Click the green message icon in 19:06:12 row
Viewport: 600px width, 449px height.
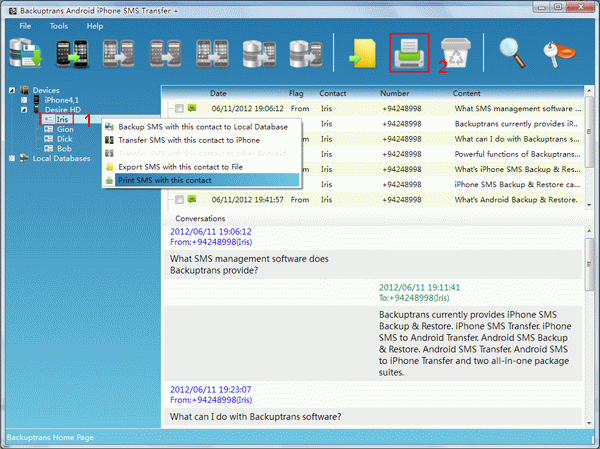[x=192, y=108]
